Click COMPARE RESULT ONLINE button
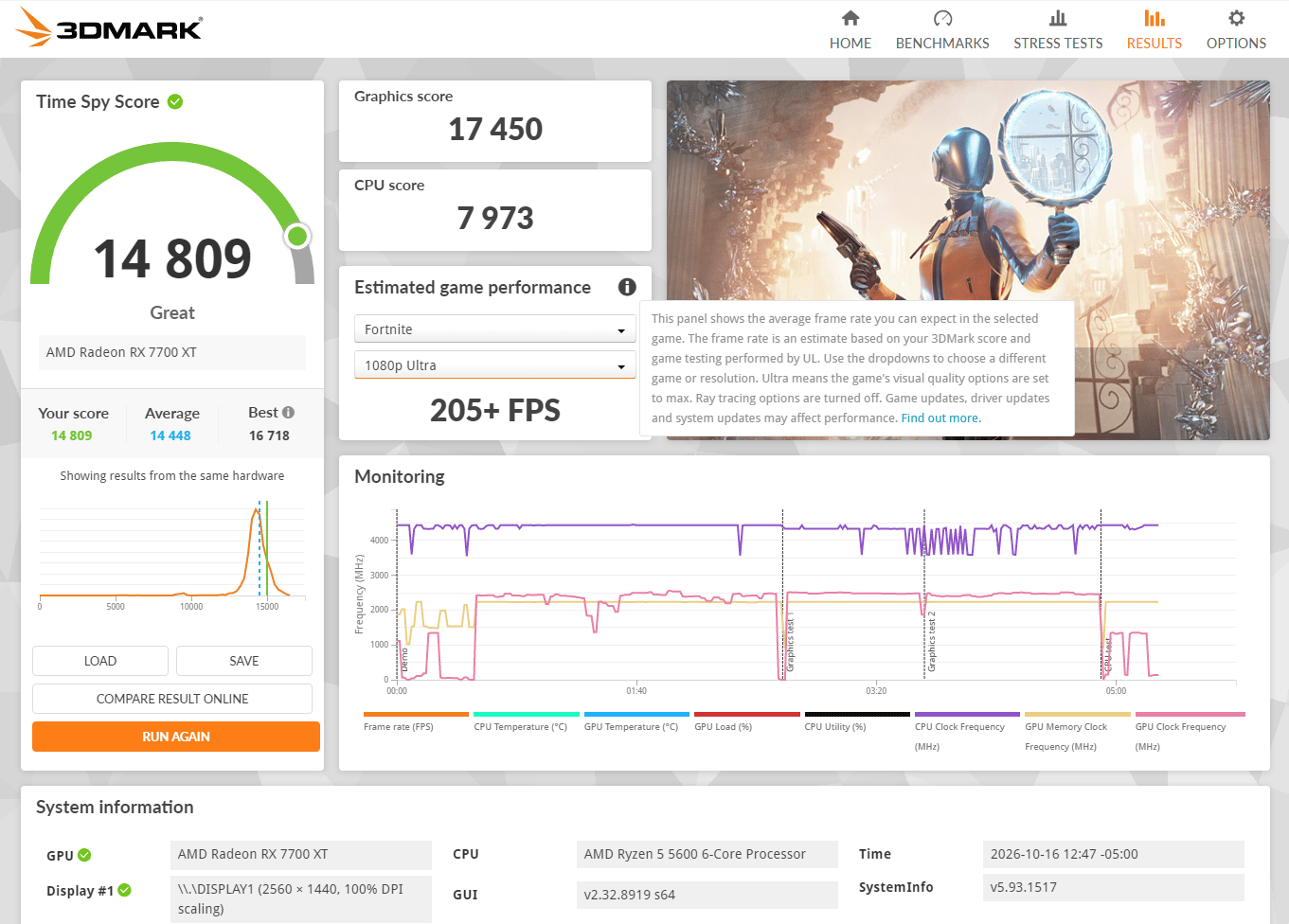The image size is (1289, 924). (x=172, y=699)
